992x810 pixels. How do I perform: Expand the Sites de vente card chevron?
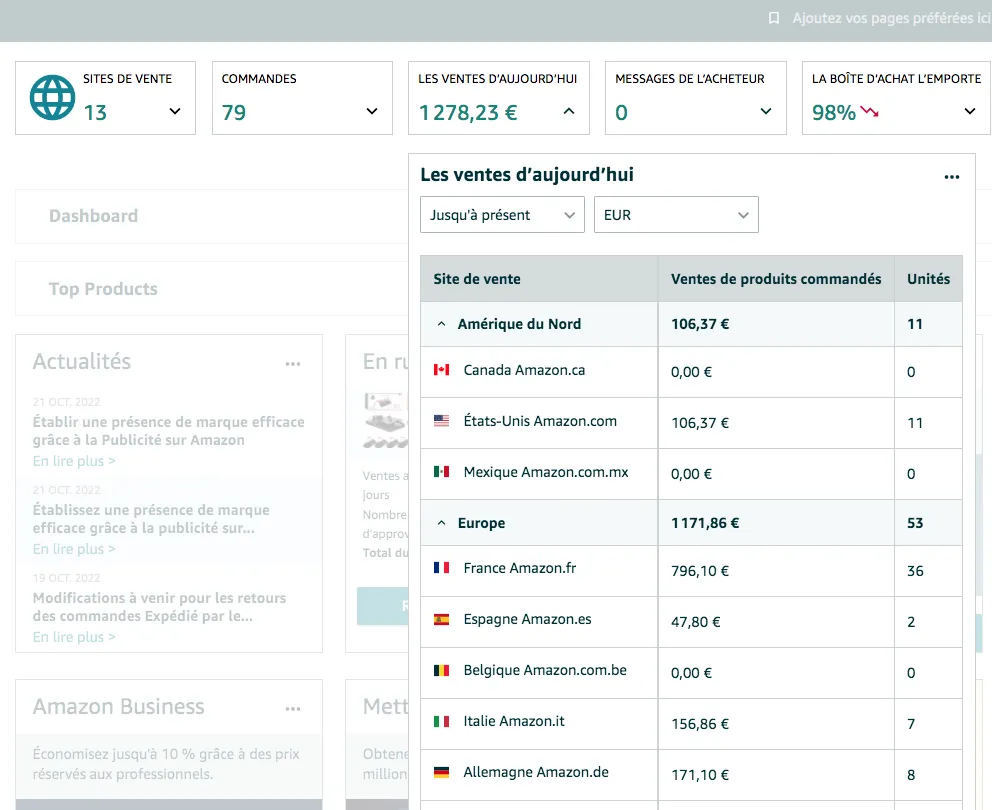(175, 111)
